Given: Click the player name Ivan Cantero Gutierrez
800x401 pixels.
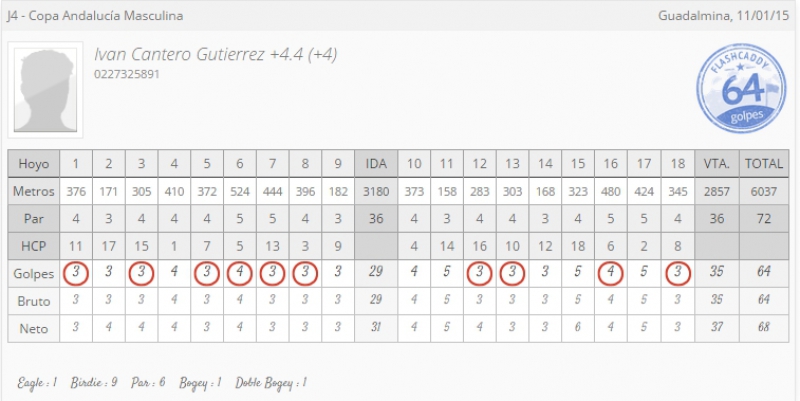Looking at the screenshot, I should [x=180, y=54].
